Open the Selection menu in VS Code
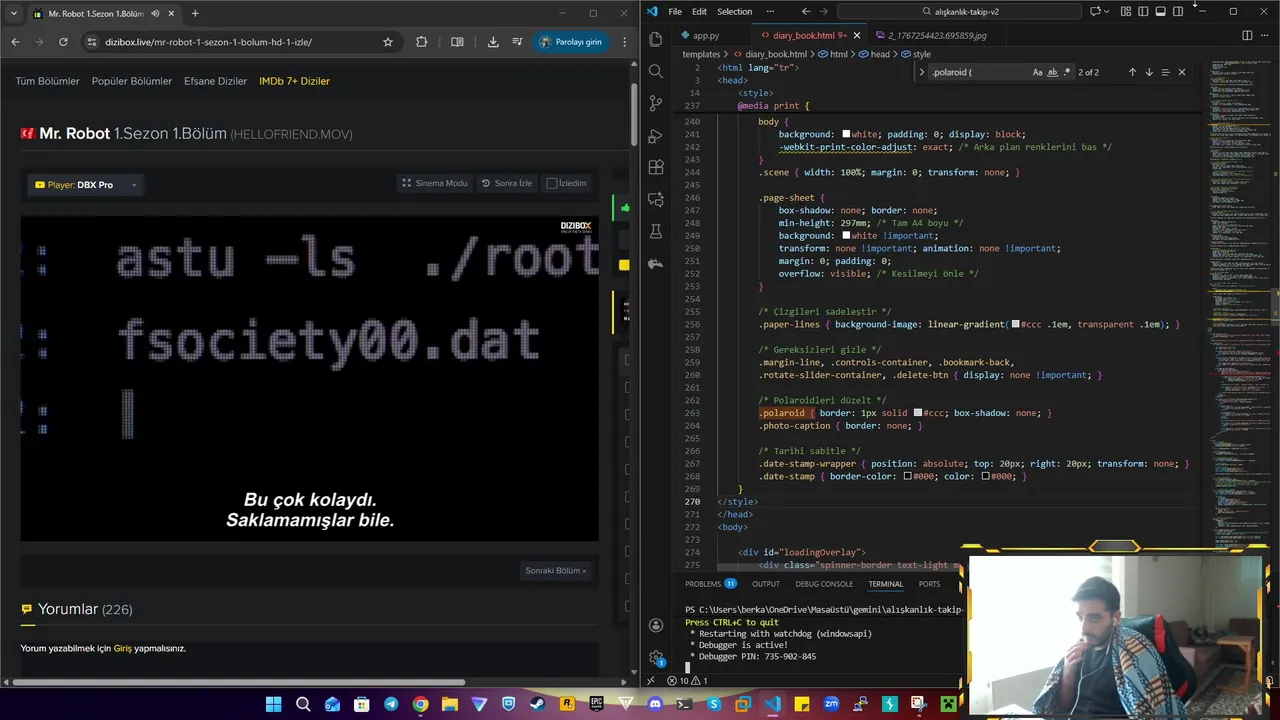 734,12
